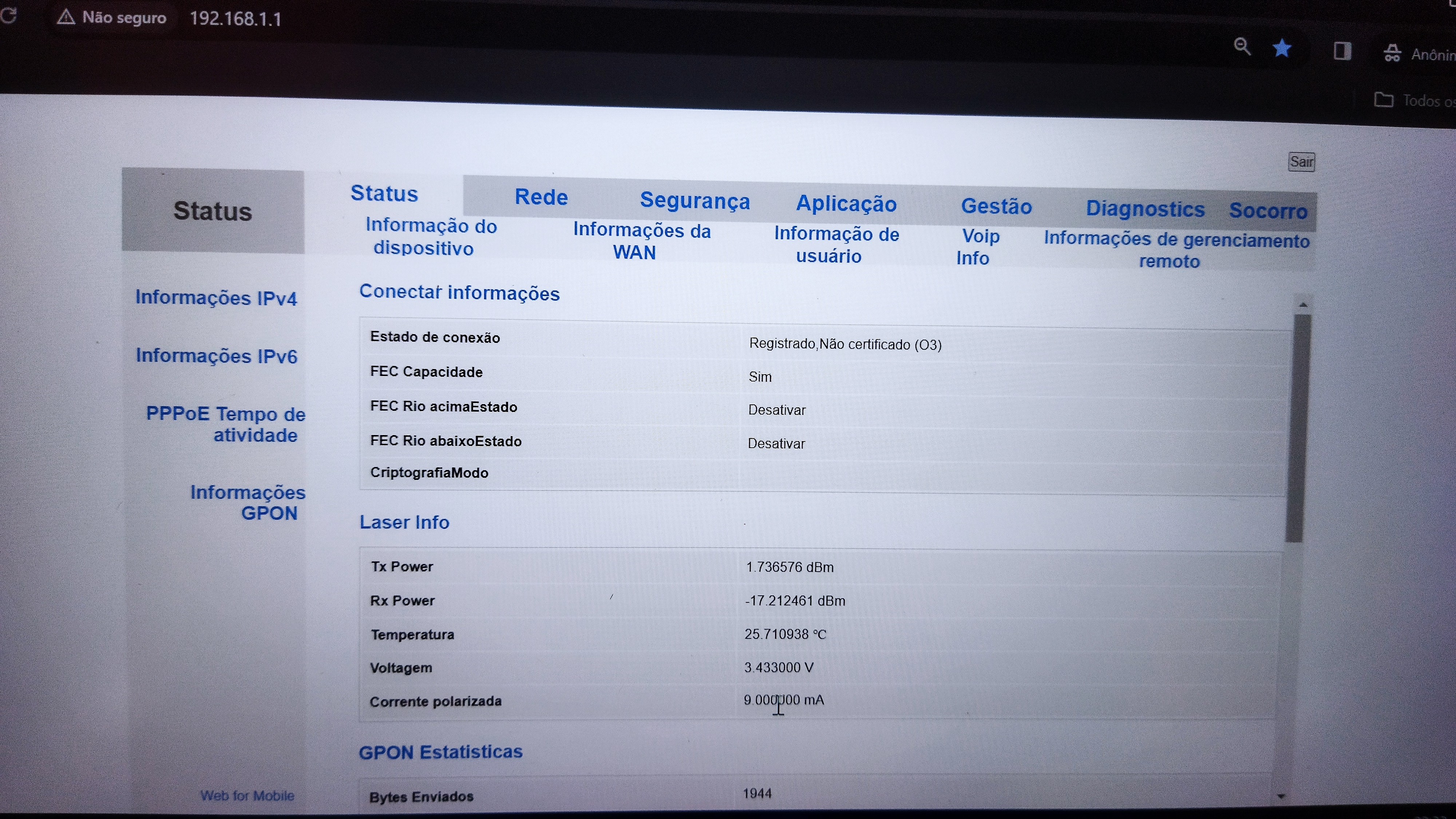Click the scrollbar down arrow
This screenshot has width=1456, height=819.
point(1281,796)
